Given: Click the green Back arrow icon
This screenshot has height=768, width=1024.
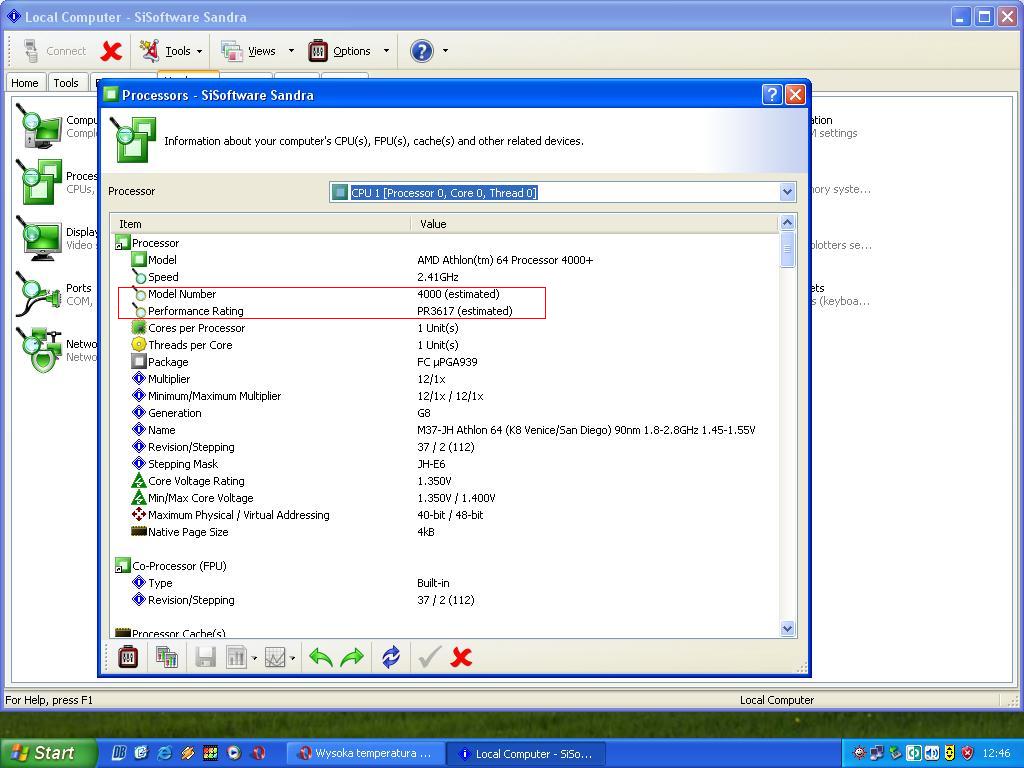Looking at the screenshot, I should point(321,657).
